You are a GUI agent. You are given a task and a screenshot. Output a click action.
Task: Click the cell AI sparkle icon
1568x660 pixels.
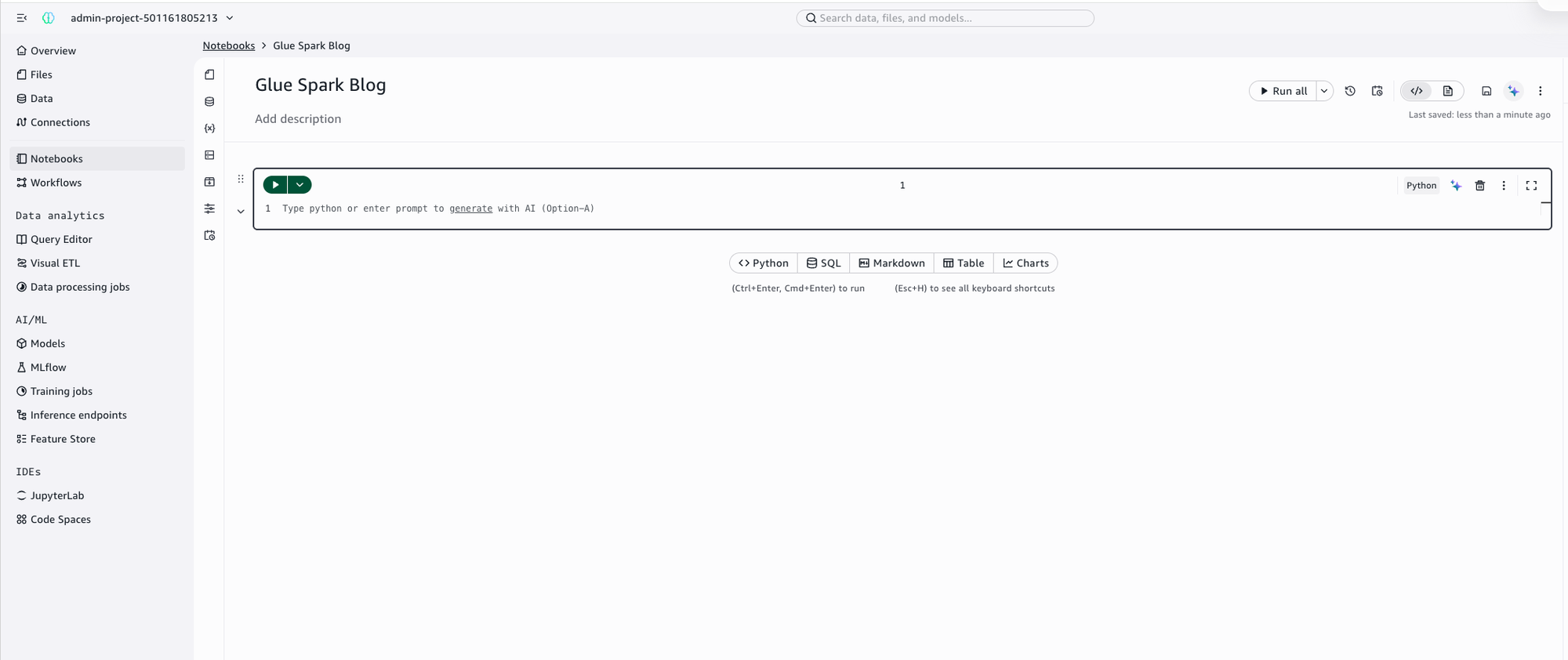tap(1456, 186)
